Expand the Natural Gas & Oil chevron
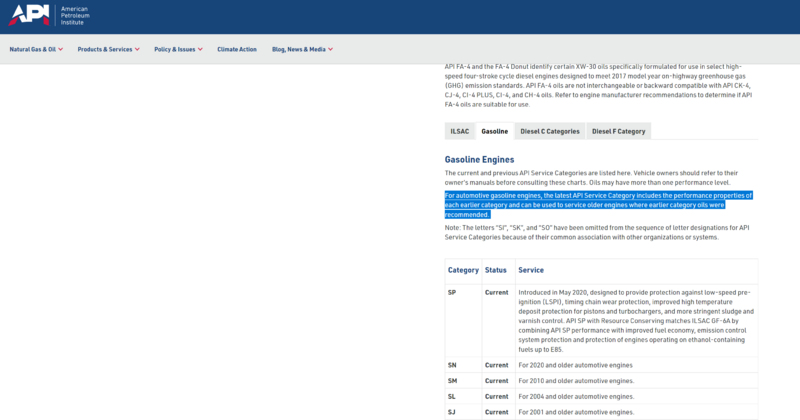The width and height of the screenshot is (800, 420). [x=61, y=50]
